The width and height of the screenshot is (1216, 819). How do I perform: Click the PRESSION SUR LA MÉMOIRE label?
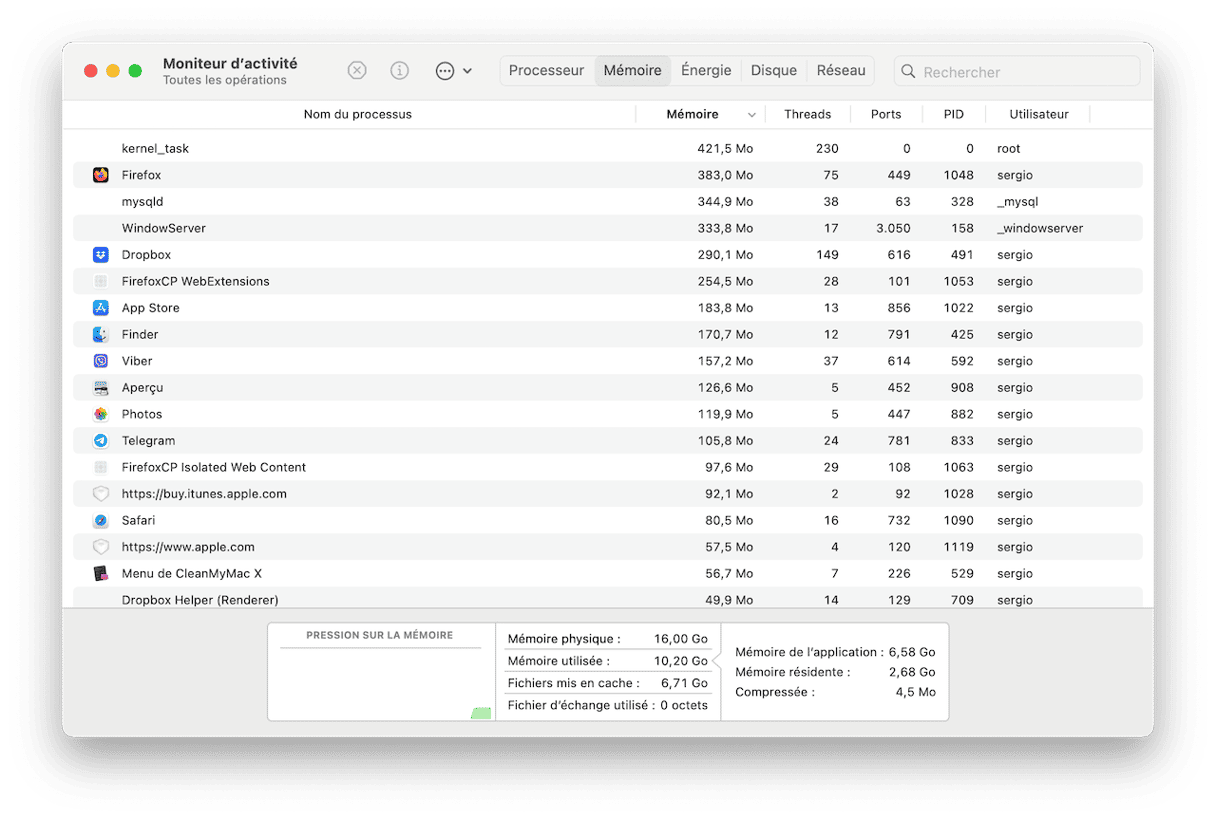(380, 635)
